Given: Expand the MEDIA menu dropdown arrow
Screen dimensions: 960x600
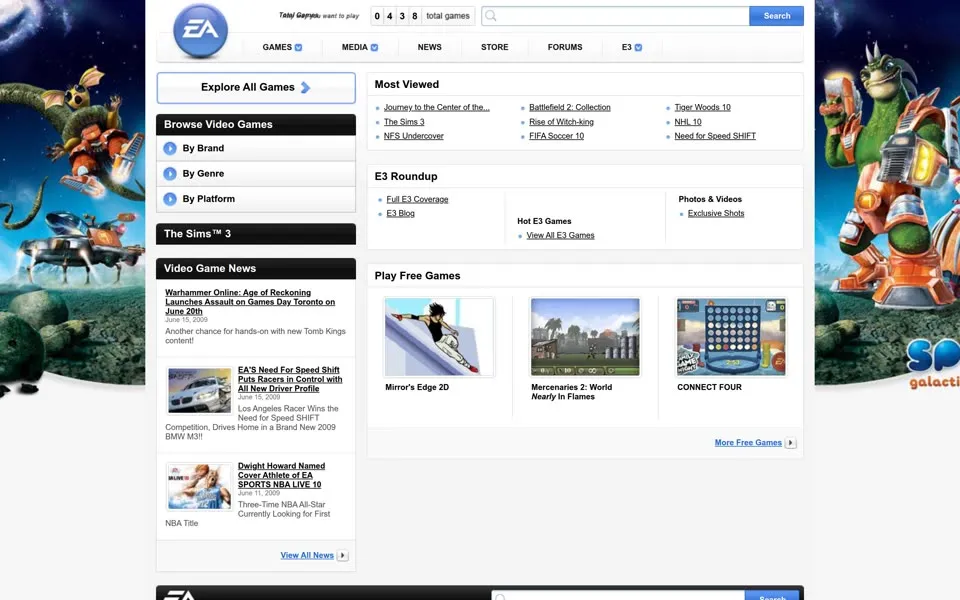Looking at the screenshot, I should coord(375,47).
